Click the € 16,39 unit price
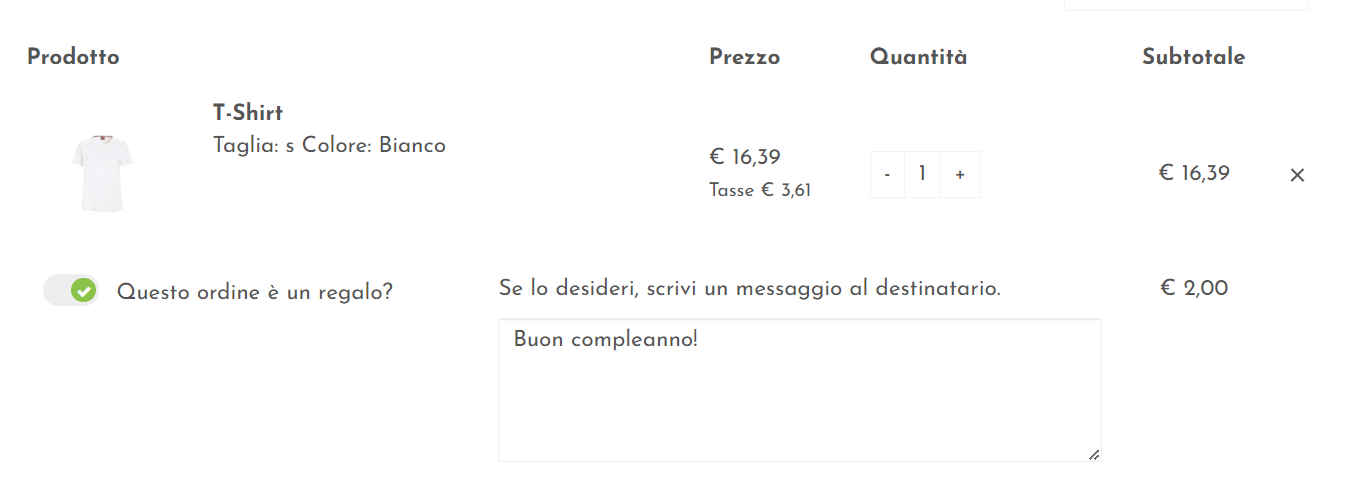This screenshot has width=1367, height=503. [x=744, y=157]
